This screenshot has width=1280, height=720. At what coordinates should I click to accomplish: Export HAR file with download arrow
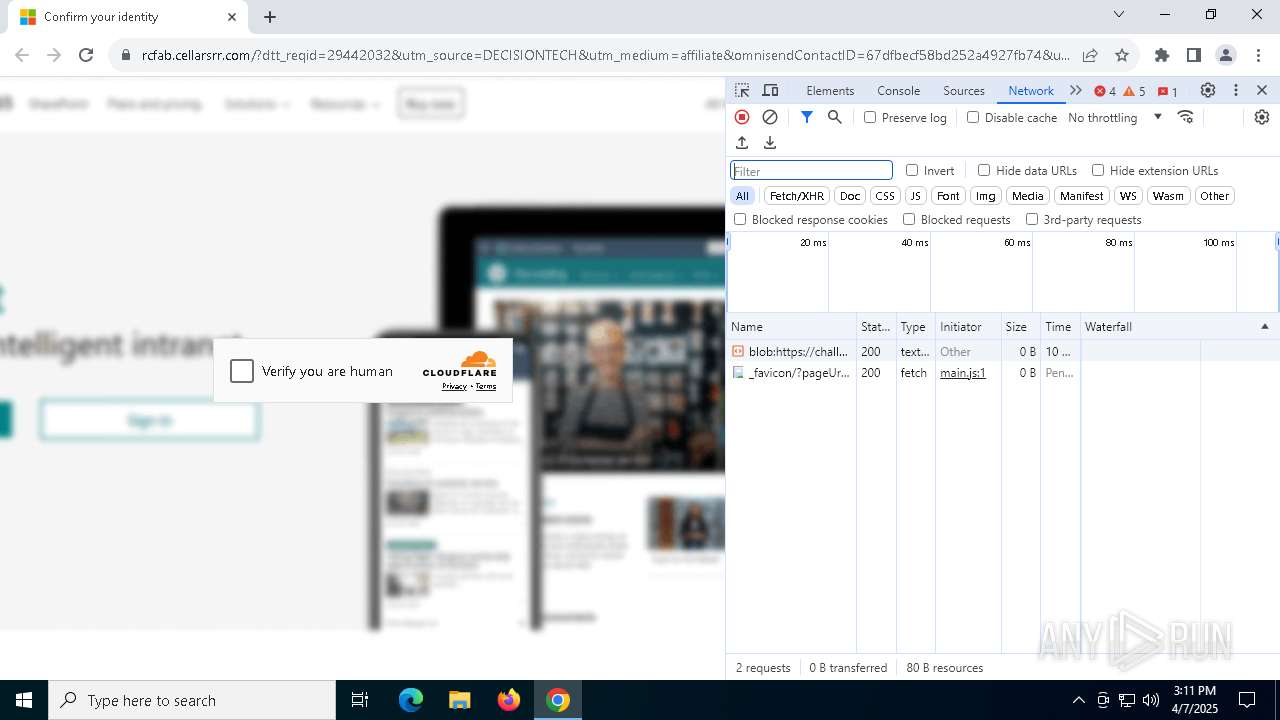click(x=770, y=143)
